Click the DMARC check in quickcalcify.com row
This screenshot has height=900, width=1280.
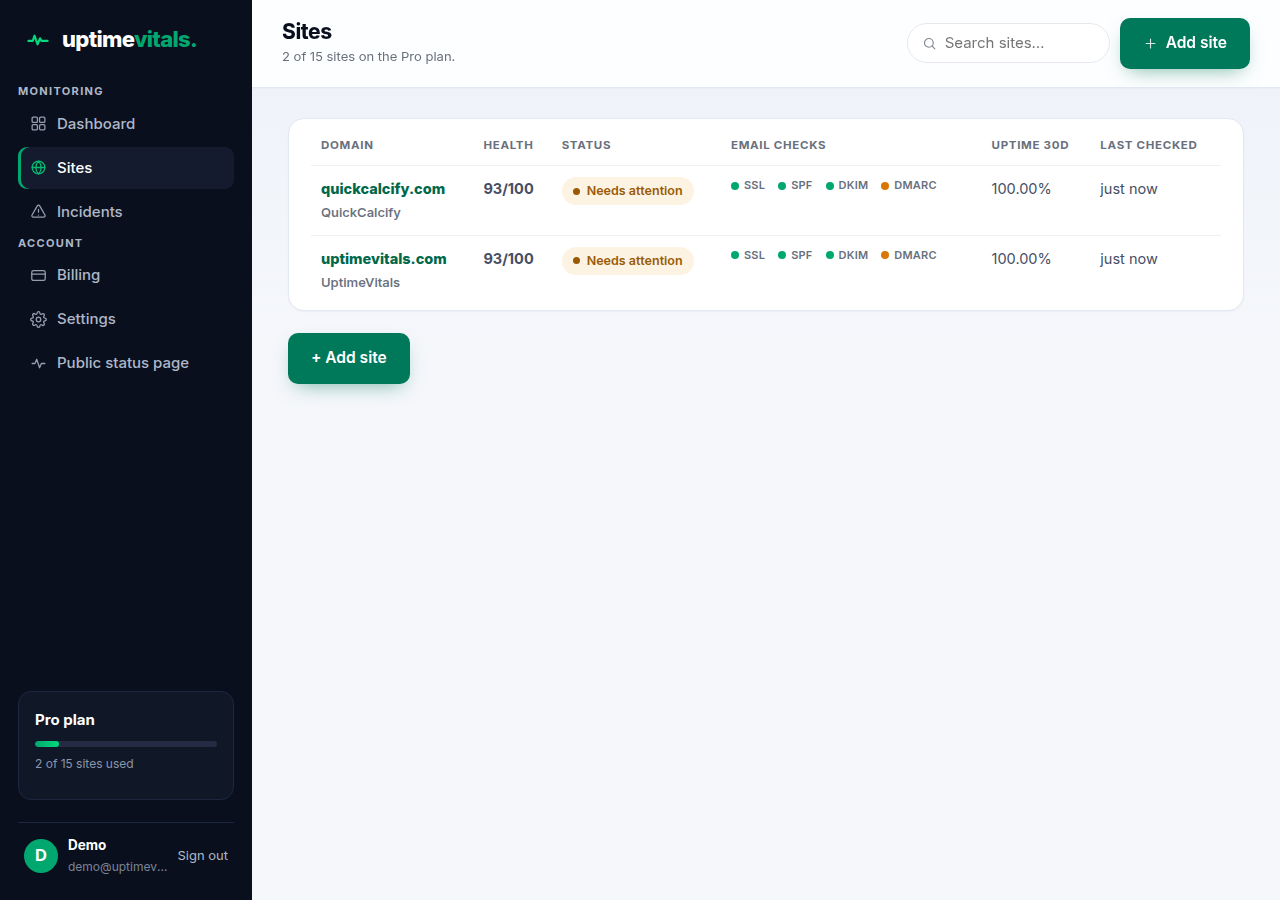coord(909,186)
